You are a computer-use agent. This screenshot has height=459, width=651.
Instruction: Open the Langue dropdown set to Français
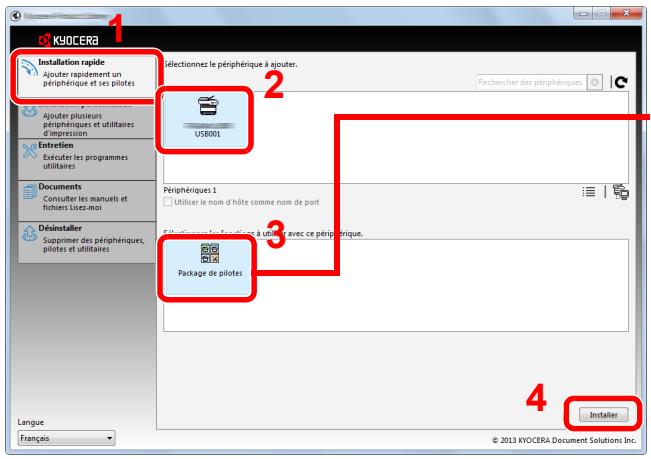coord(66,438)
